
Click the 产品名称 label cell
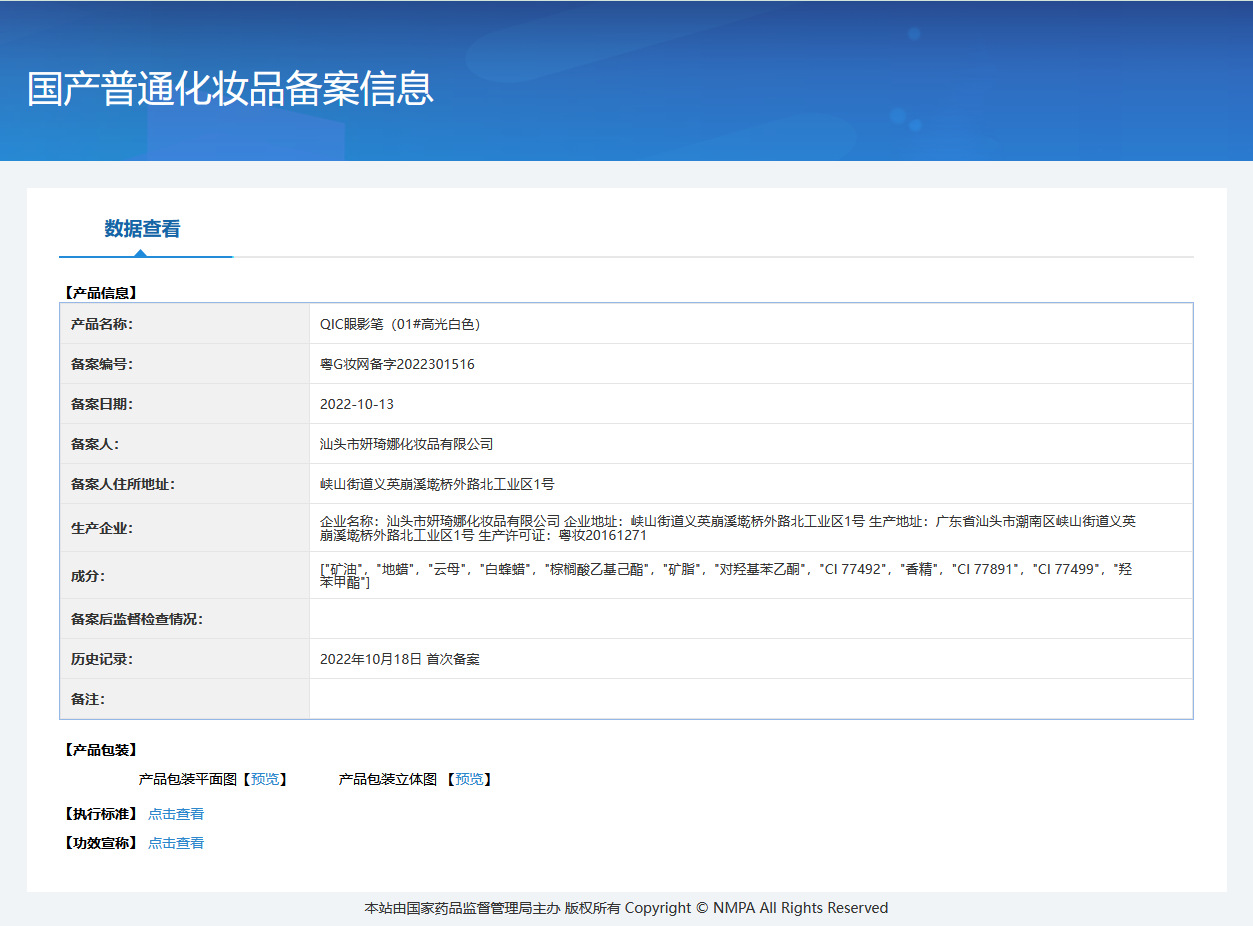coord(185,324)
